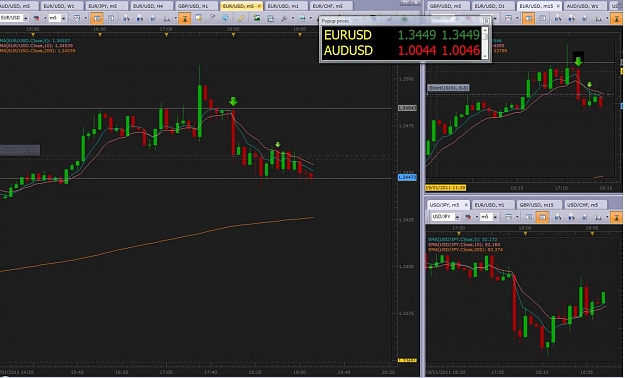This screenshot has height=378, width=625.
Task: Click chart type icon in USD/JPY chart toolbar
Action: (x=509, y=217)
